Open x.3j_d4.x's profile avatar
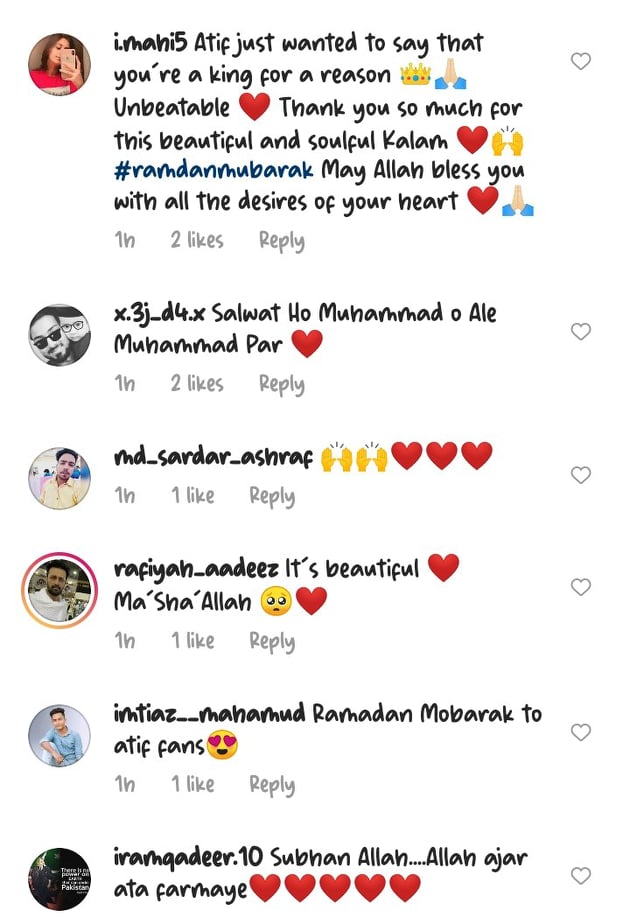This screenshot has height=913, width=630. tap(59, 335)
